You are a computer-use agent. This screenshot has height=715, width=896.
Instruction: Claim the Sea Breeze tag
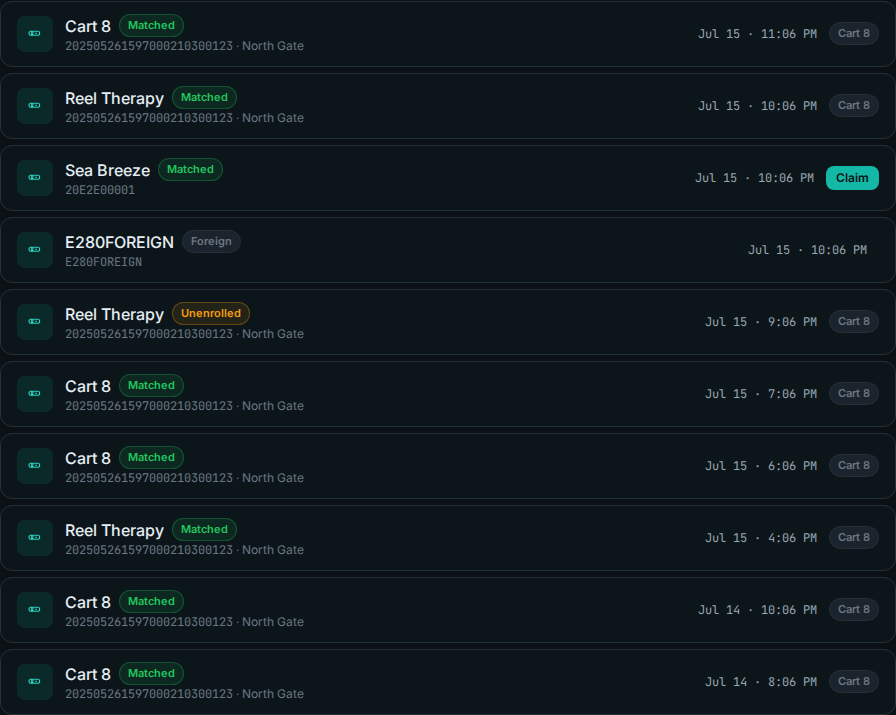pos(852,178)
